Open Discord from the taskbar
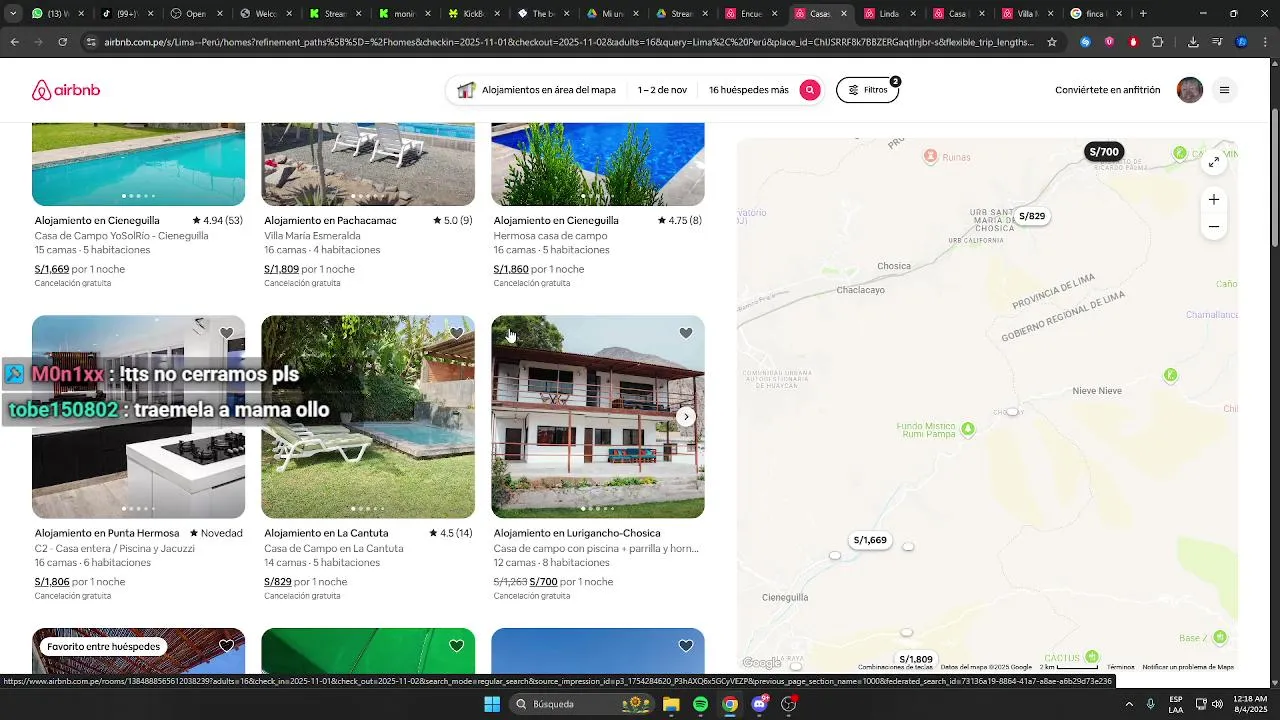This screenshot has height=720, width=1280. (760, 704)
